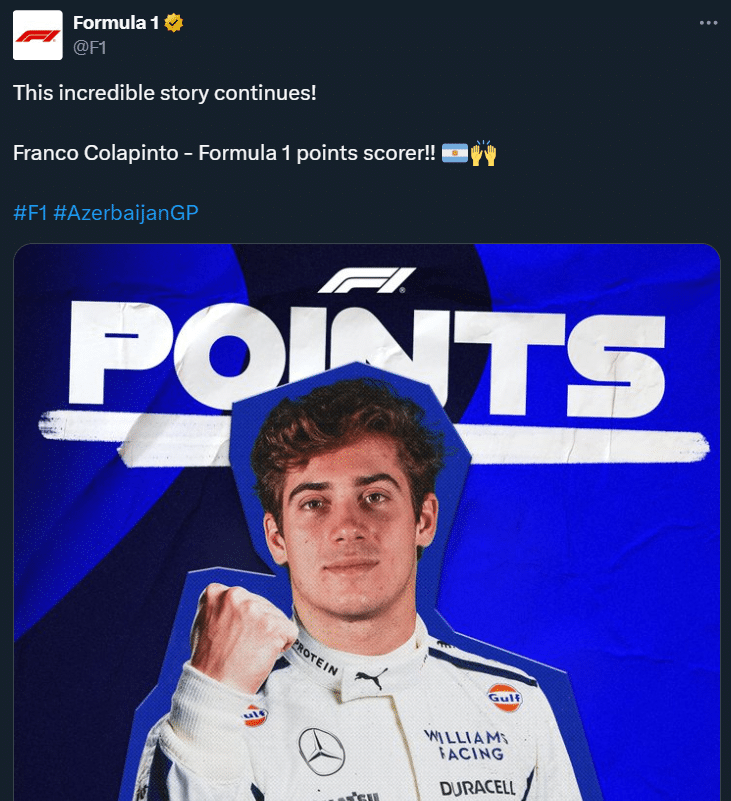Click the "This incredible story continues!" text
The height and width of the screenshot is (801, 731).
coord(164,92)
